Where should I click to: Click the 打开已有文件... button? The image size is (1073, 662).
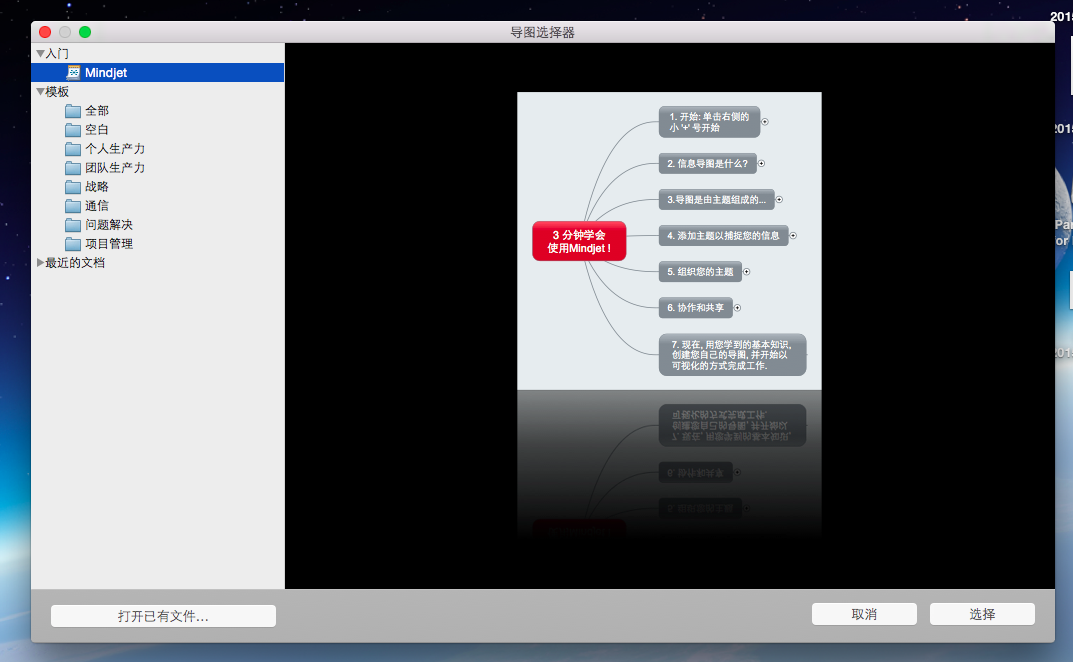[x=164, y=616]
